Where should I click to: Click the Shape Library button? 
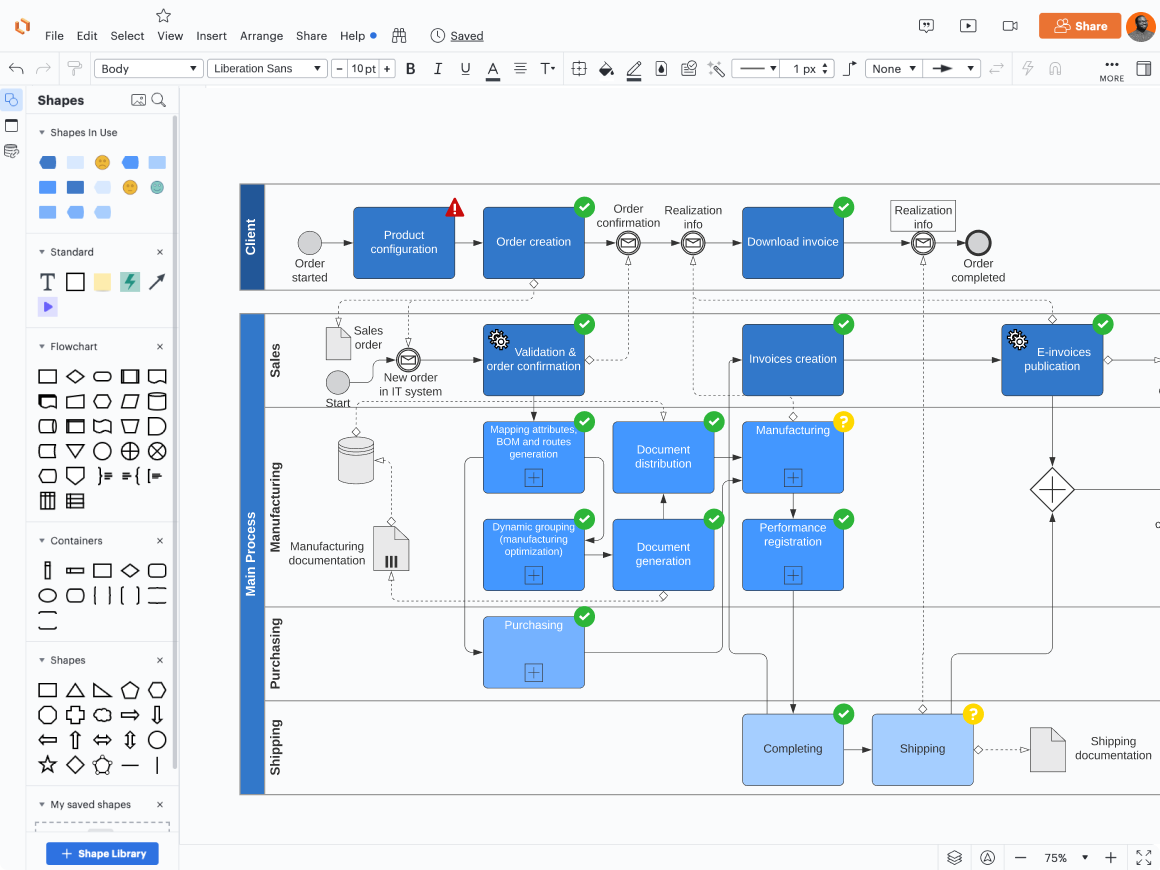pyautogui.click(x=102, y=854)
